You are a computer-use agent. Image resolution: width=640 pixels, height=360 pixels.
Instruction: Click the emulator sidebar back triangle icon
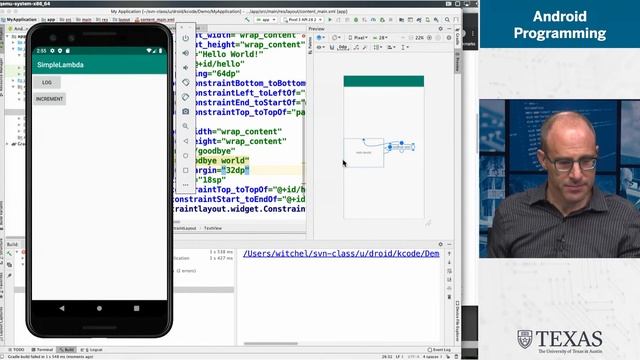pyautogui.click(x=186, y=141)
